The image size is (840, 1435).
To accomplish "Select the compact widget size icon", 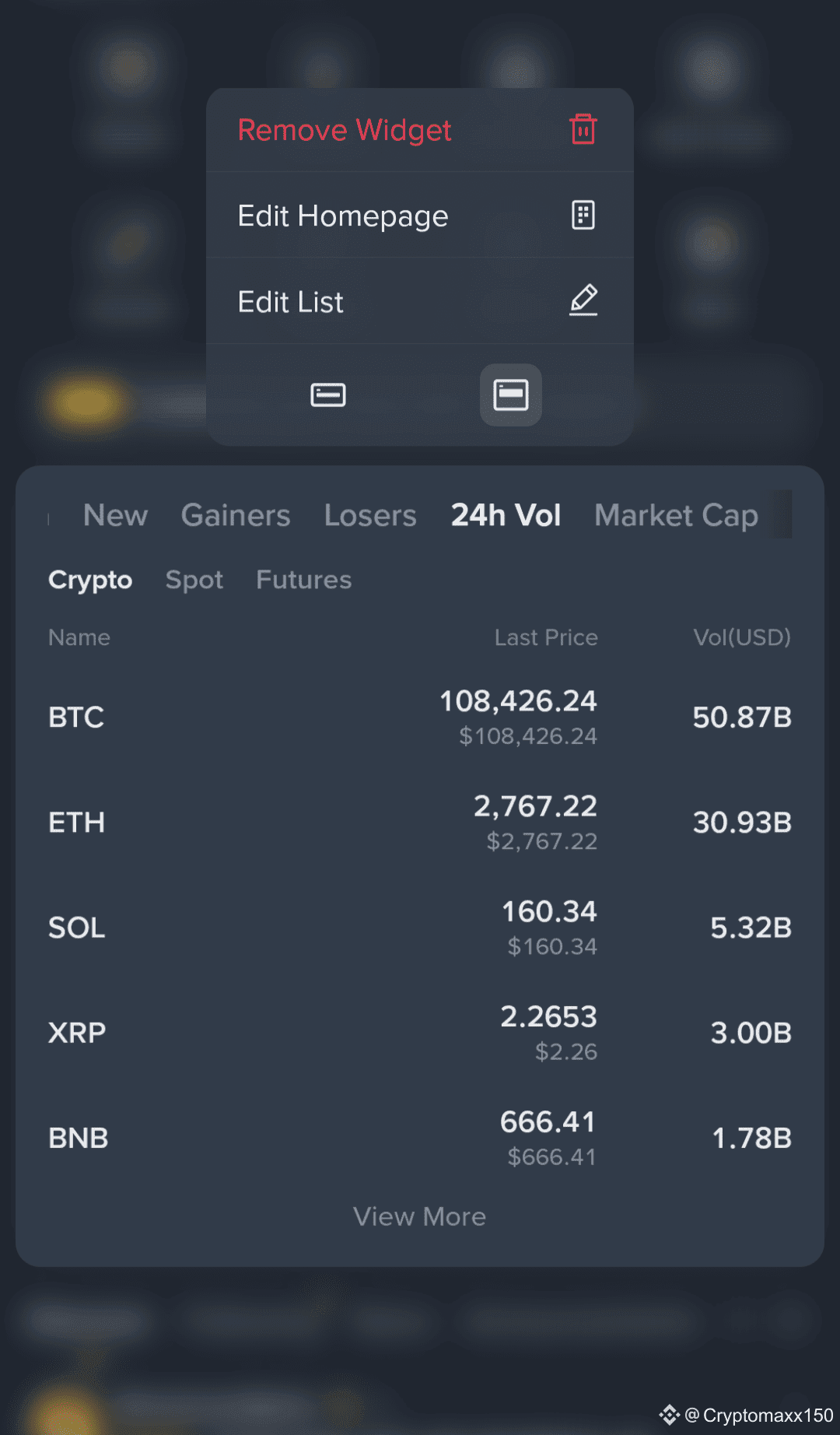I will 328,395.
